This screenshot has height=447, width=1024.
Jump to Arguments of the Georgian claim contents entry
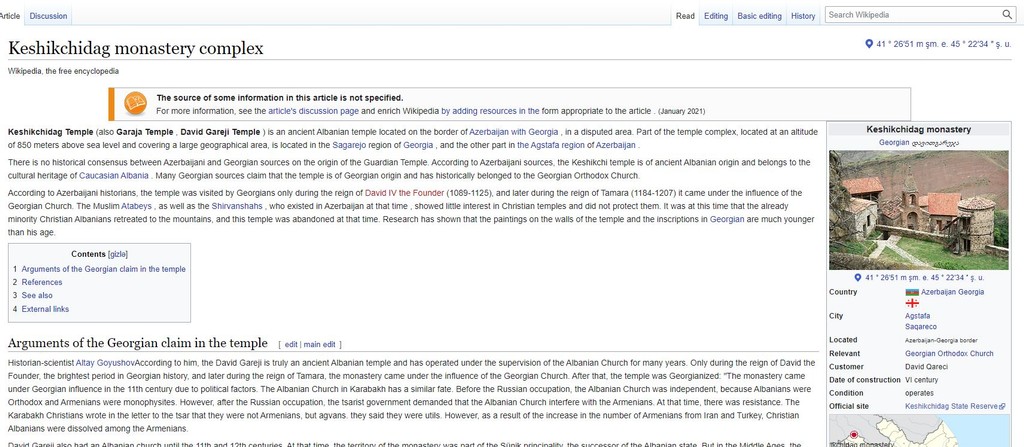pyautogui.click(x=103, y=269)
